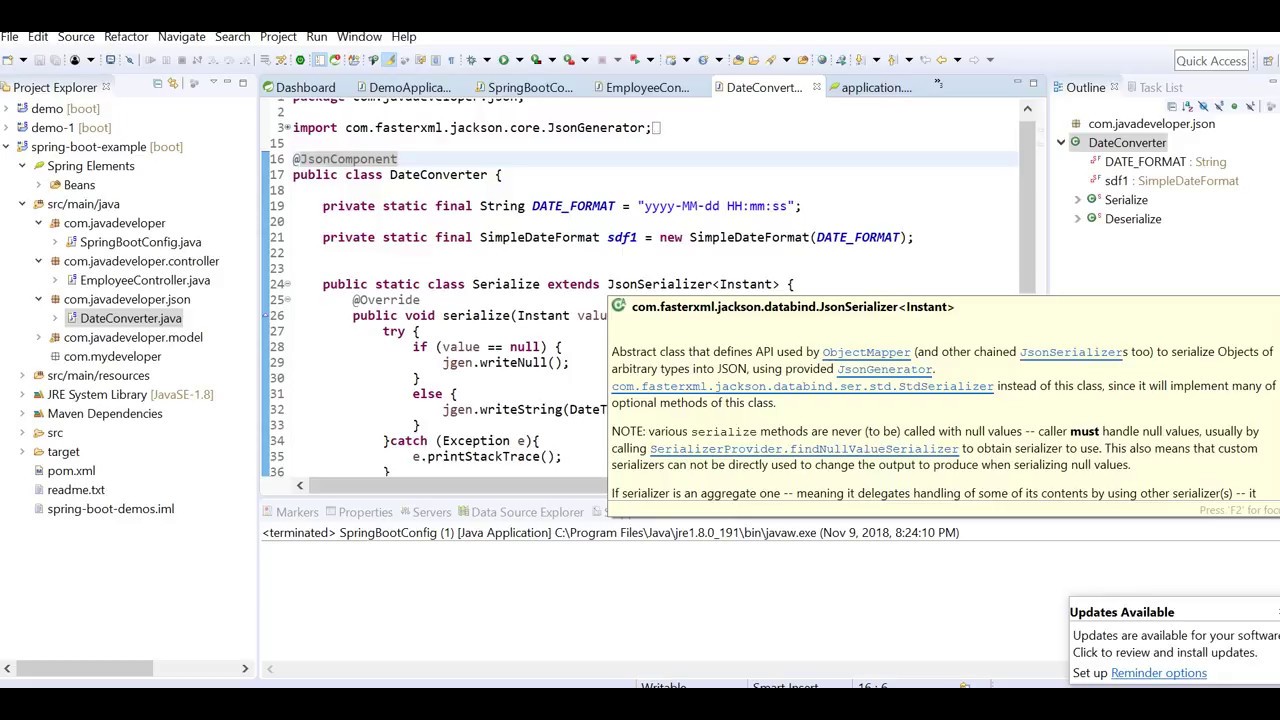Image resolution: width=1280 pixels, height=720 pixels.
Task: Close the DateConverter editor tab
Action: pos(816,87)
